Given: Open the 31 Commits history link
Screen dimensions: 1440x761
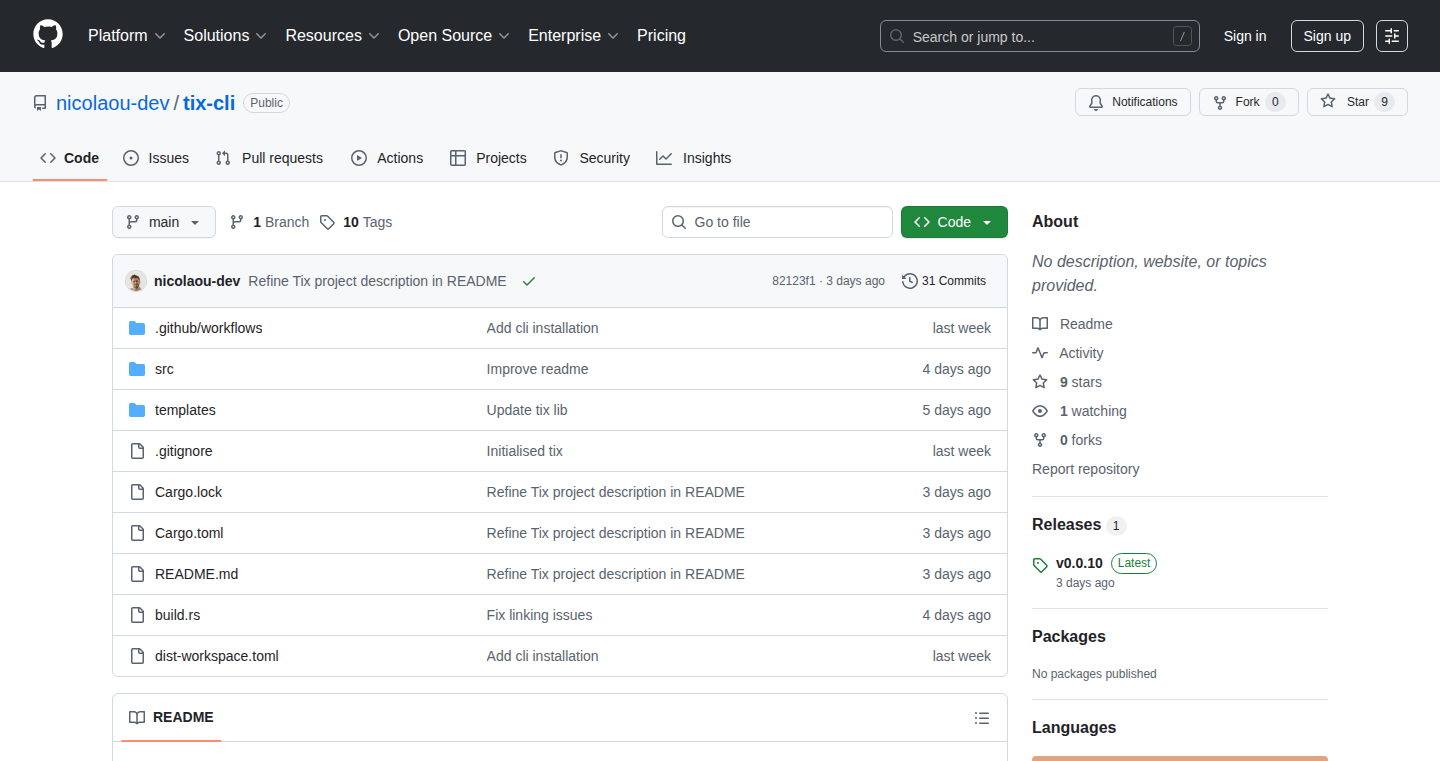Looking at the screenshot, I should [x=944, y=281].
